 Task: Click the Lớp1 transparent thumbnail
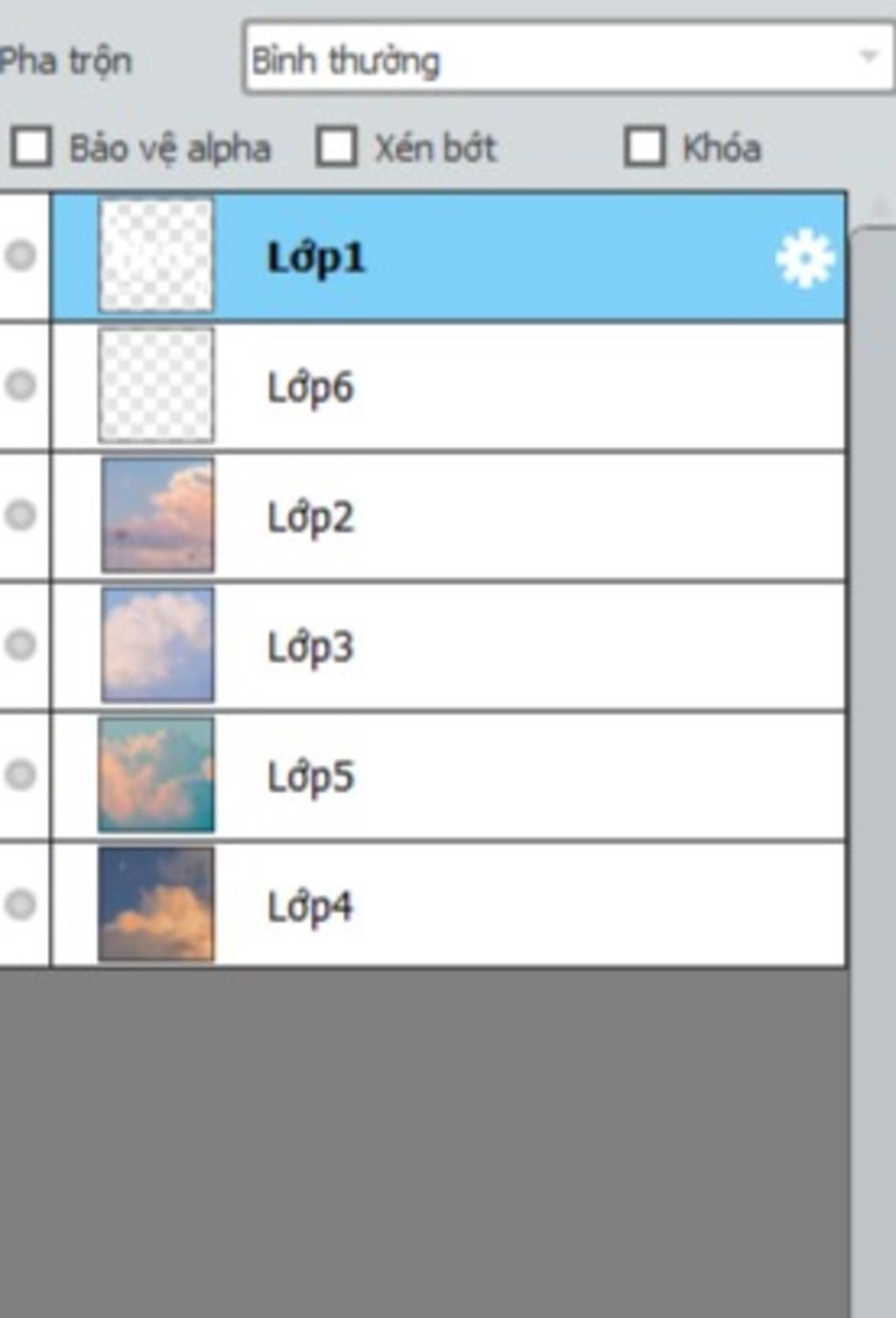click(157, 256)
